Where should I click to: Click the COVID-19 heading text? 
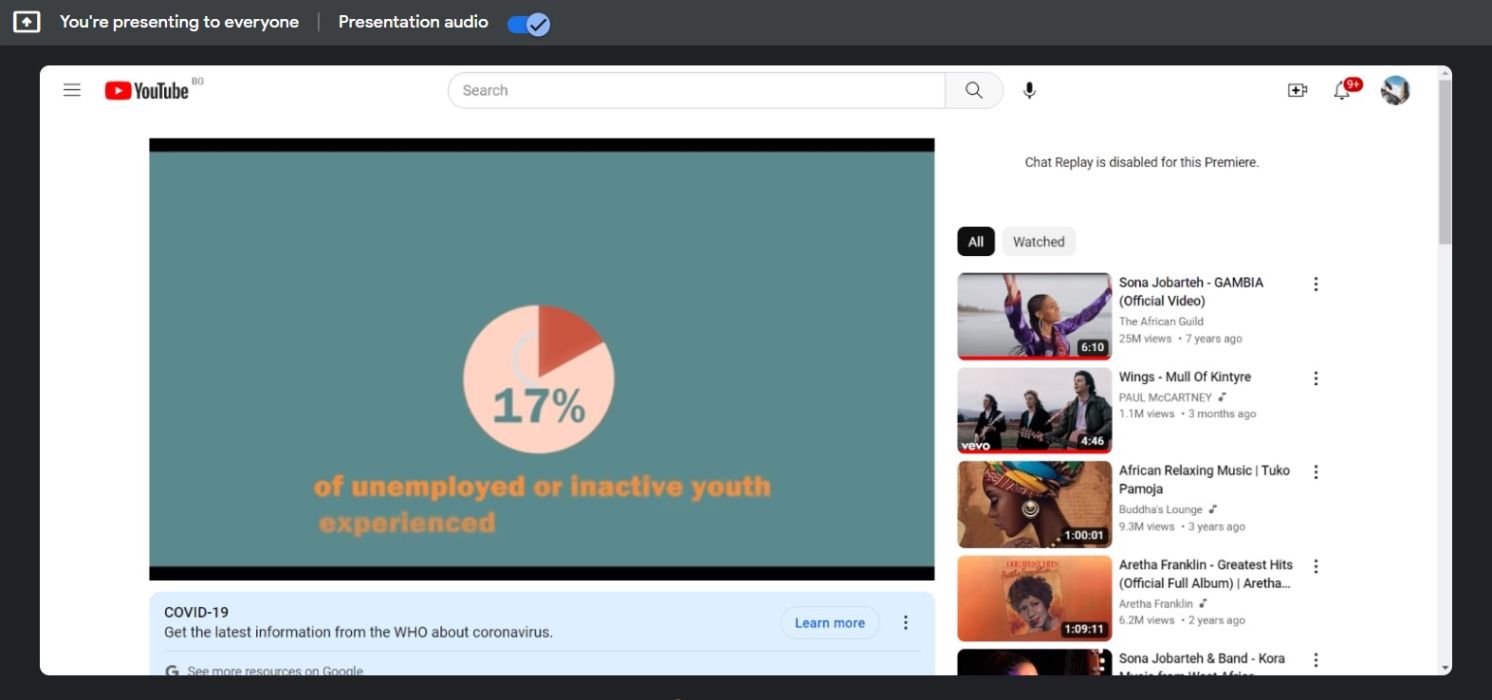(x=196, y=612)
